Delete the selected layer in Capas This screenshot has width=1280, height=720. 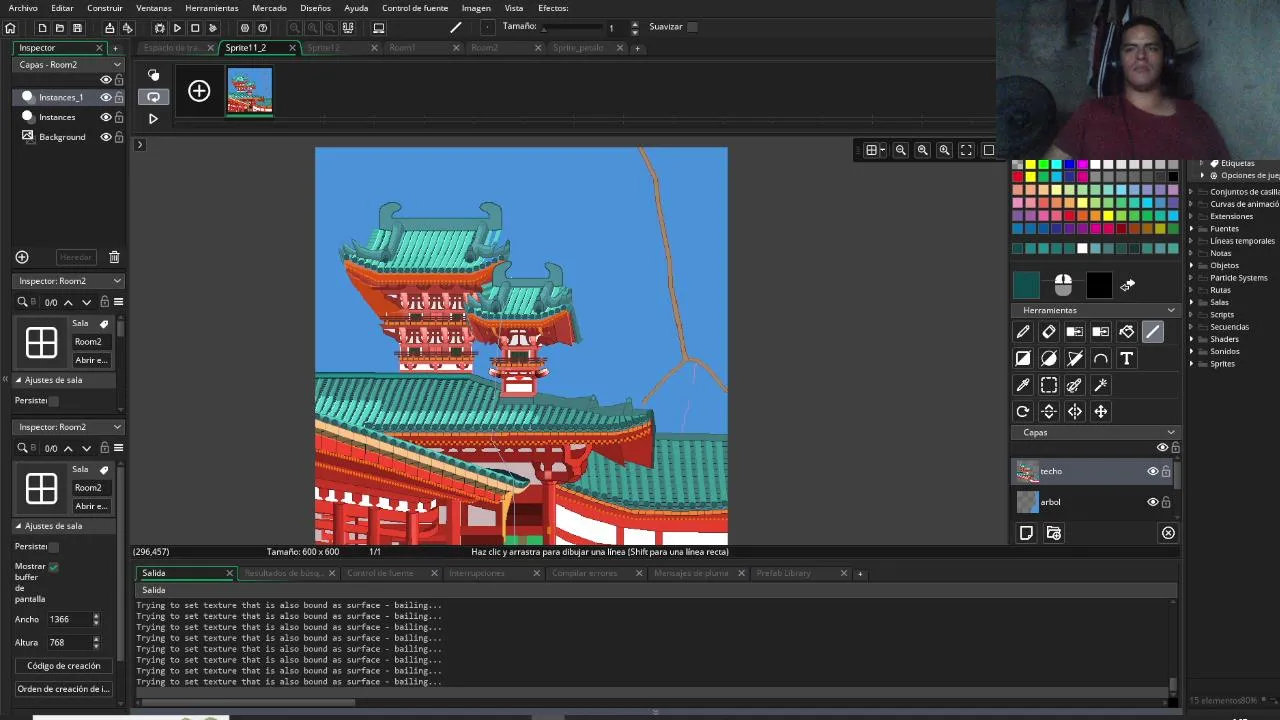tap(1168, 533)
